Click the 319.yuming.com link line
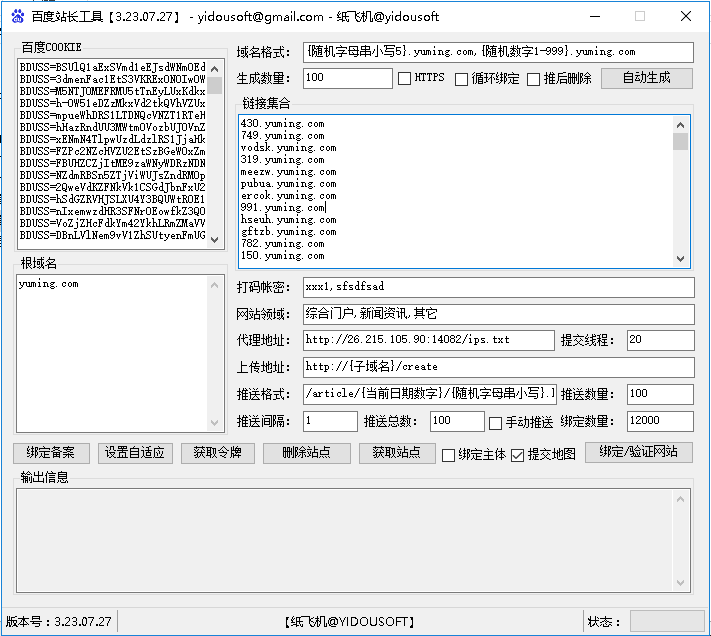 282,160
